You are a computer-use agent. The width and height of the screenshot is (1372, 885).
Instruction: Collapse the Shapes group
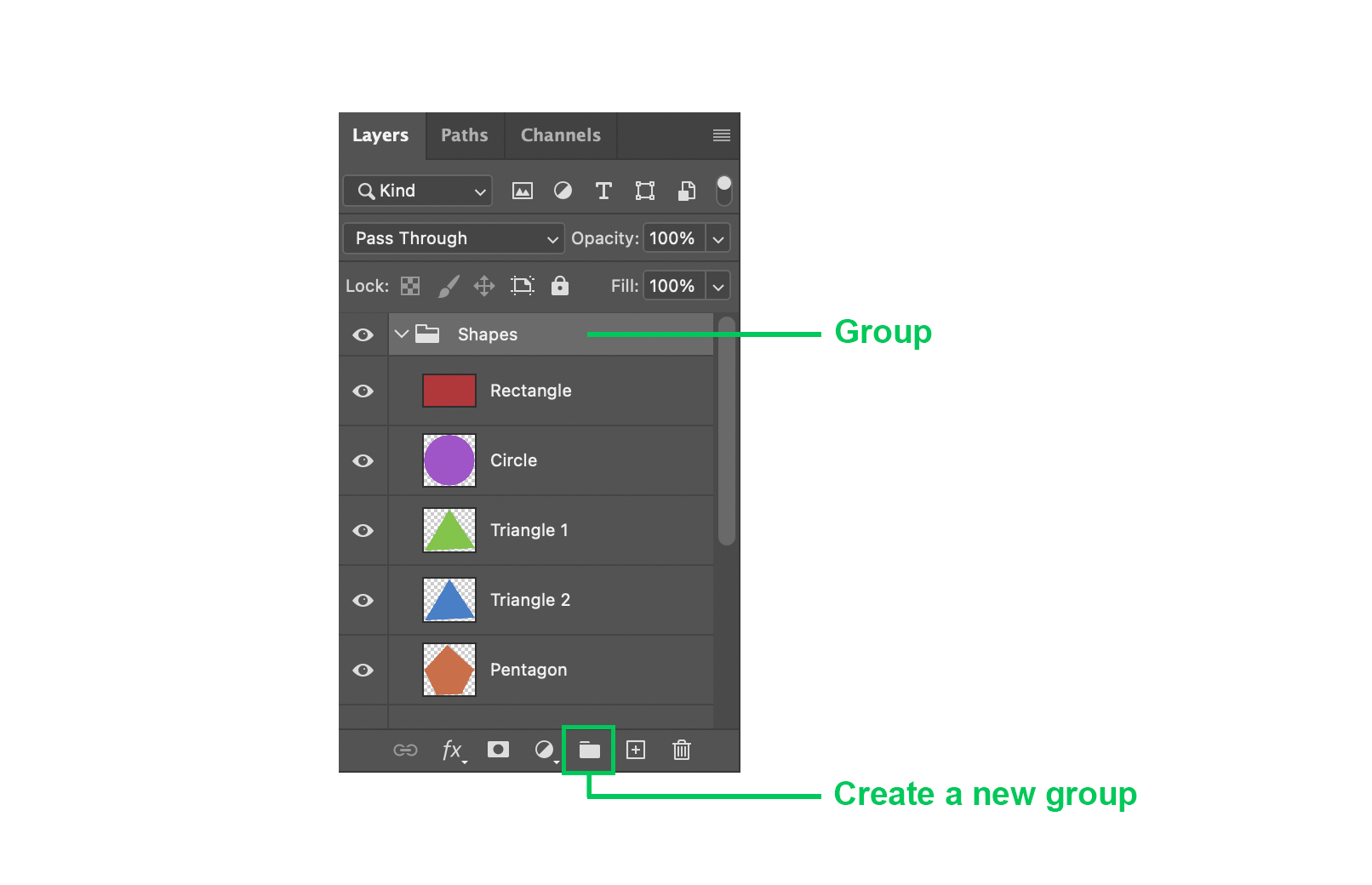coord(402,334)
